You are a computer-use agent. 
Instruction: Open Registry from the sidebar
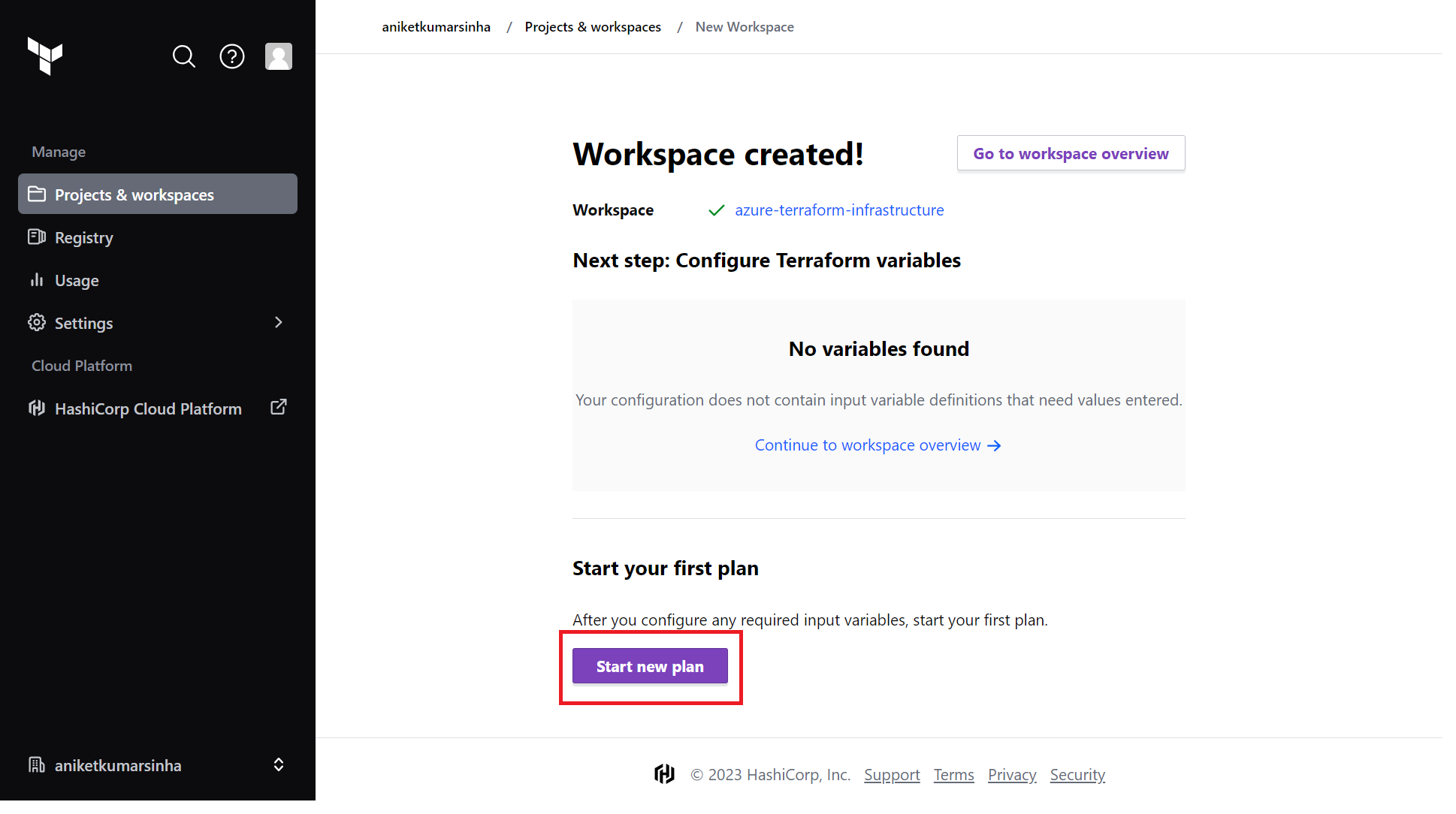coord(158,237)
